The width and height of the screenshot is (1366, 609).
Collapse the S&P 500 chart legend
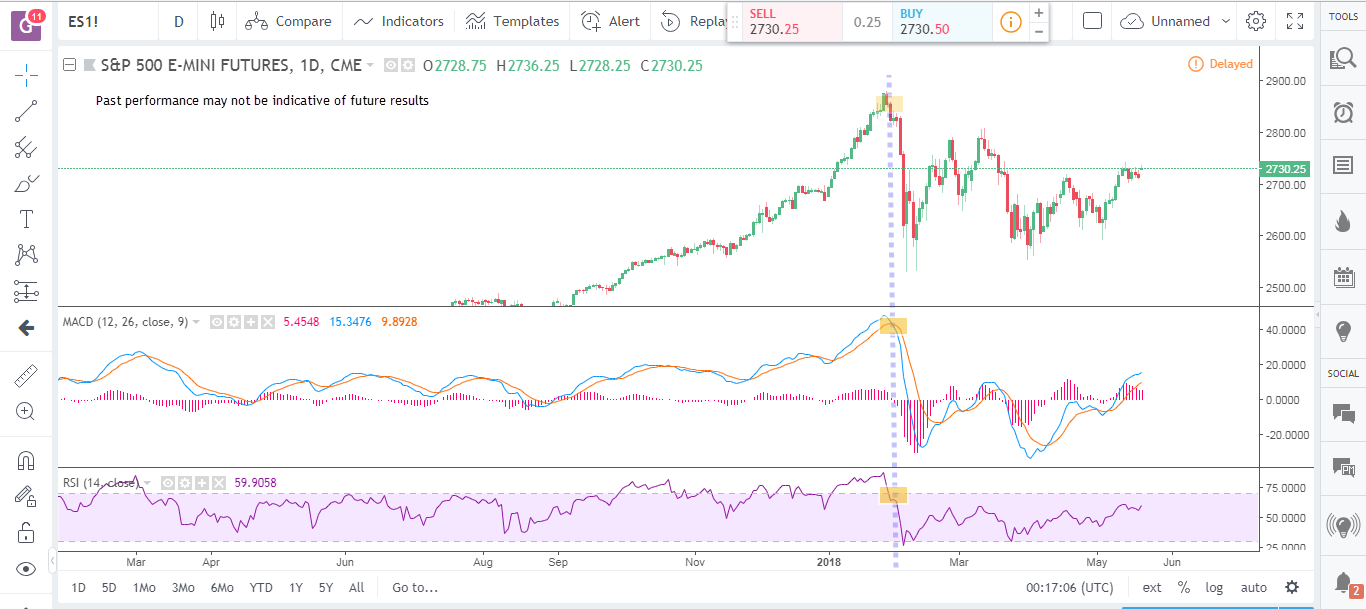70,65
